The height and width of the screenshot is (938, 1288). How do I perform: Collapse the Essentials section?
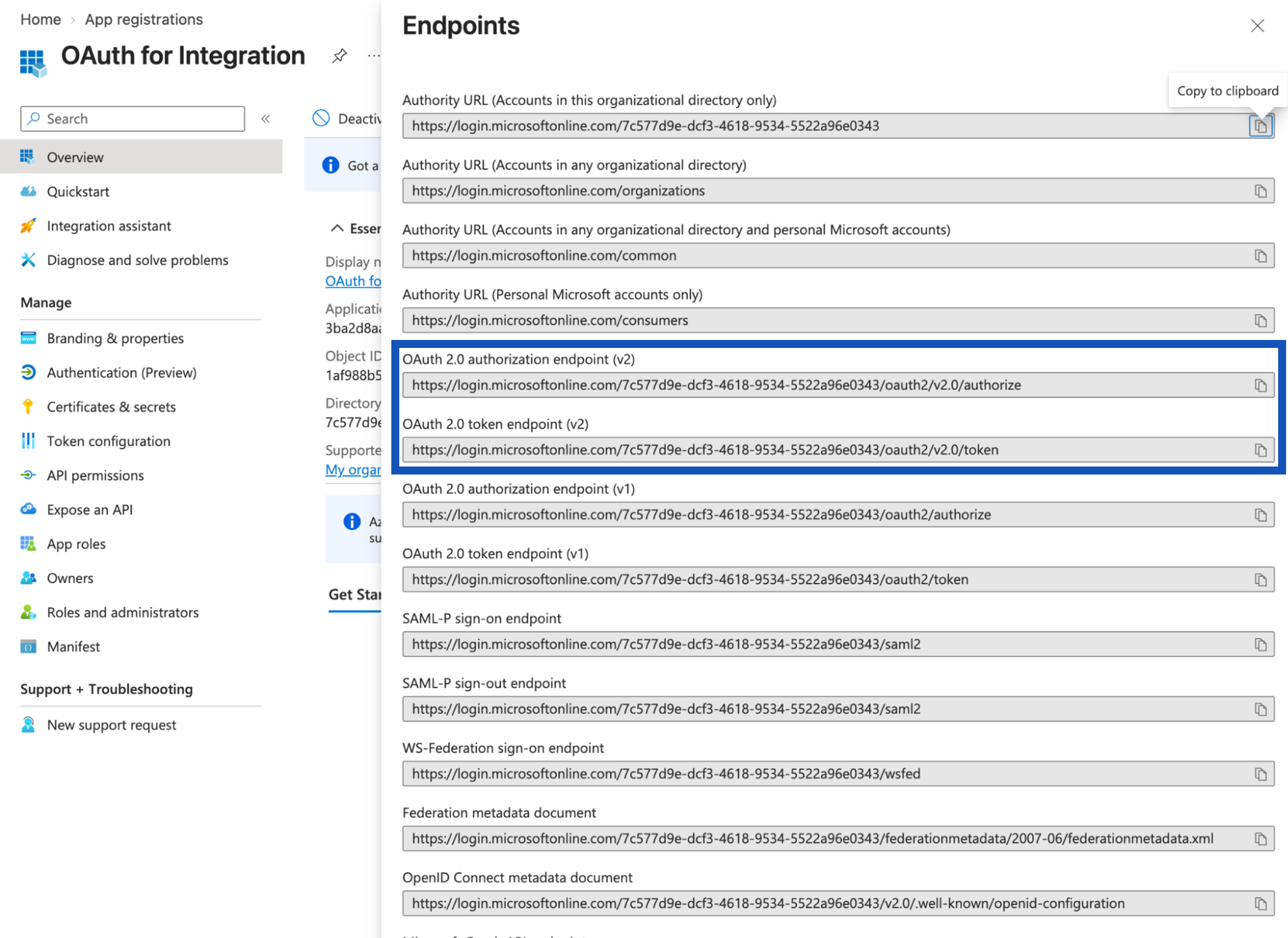tap(337, 229)
